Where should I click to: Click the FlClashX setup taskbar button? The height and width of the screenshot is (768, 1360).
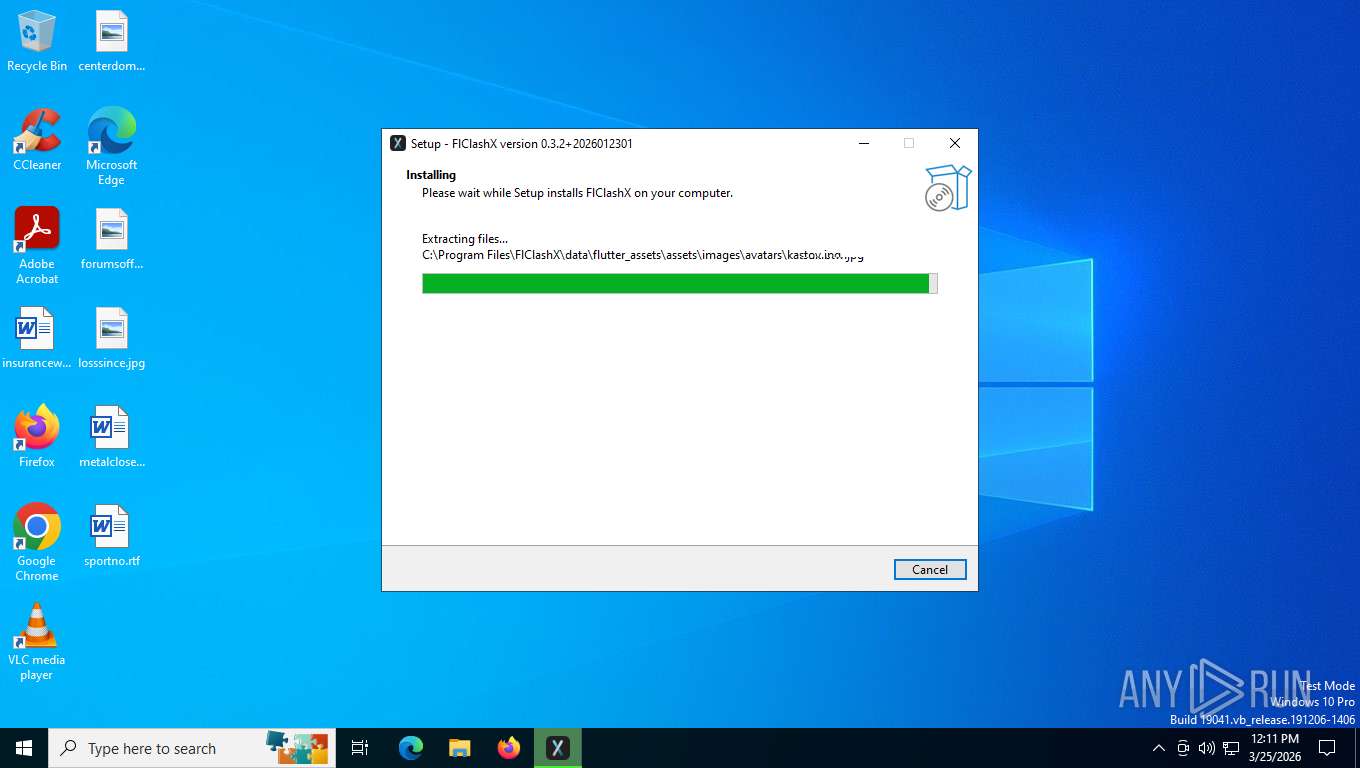(558, 748)
